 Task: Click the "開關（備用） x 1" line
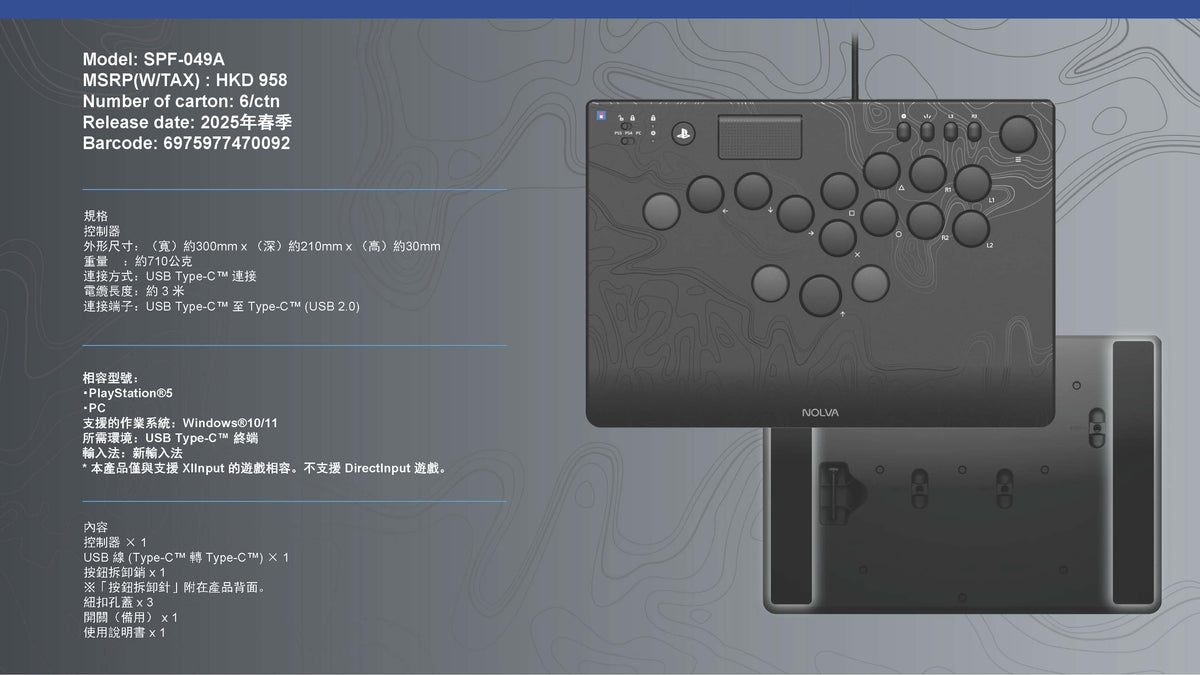[x=130, y=617]
